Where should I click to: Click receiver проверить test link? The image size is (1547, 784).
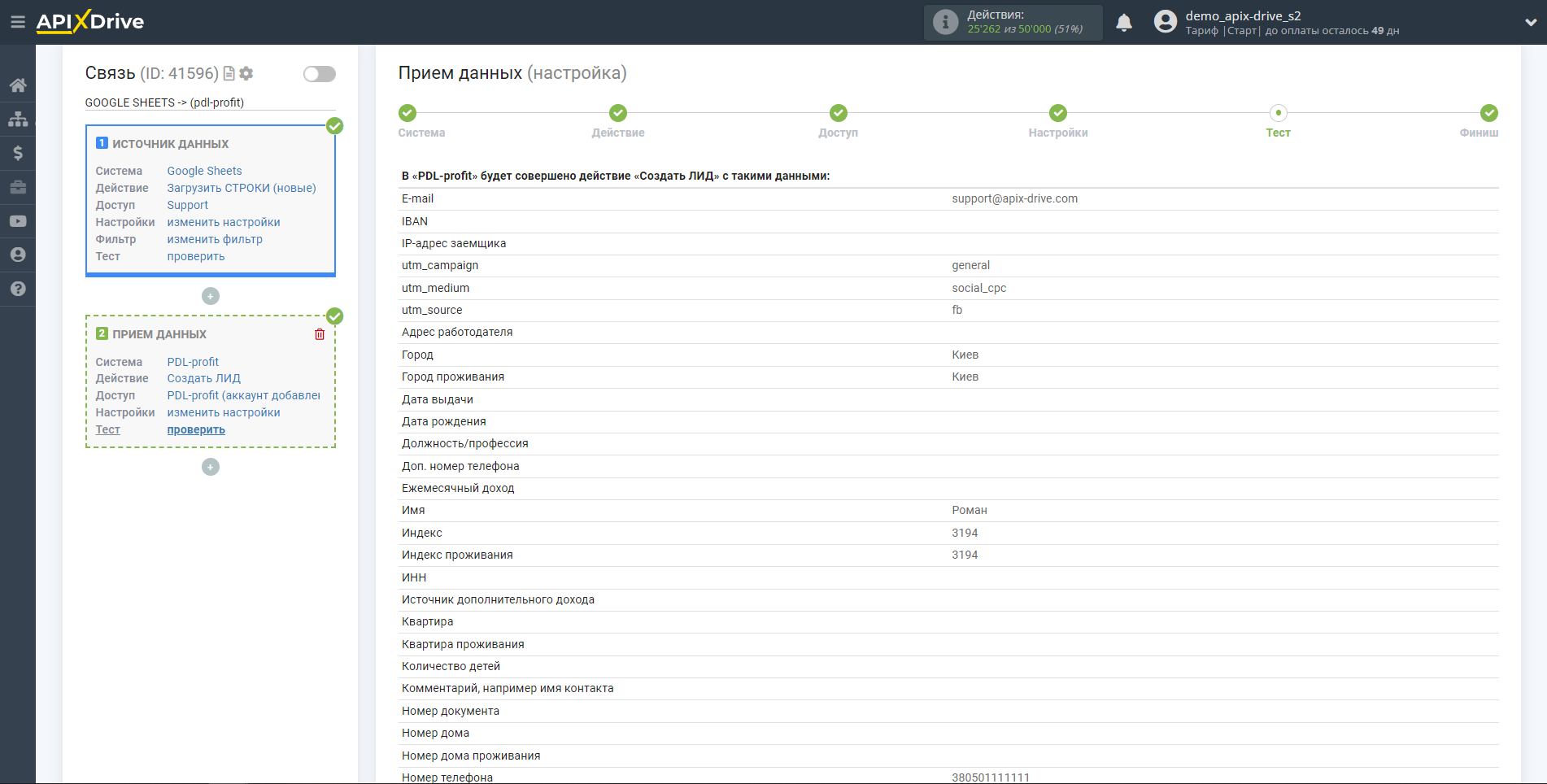coord(196,429)
